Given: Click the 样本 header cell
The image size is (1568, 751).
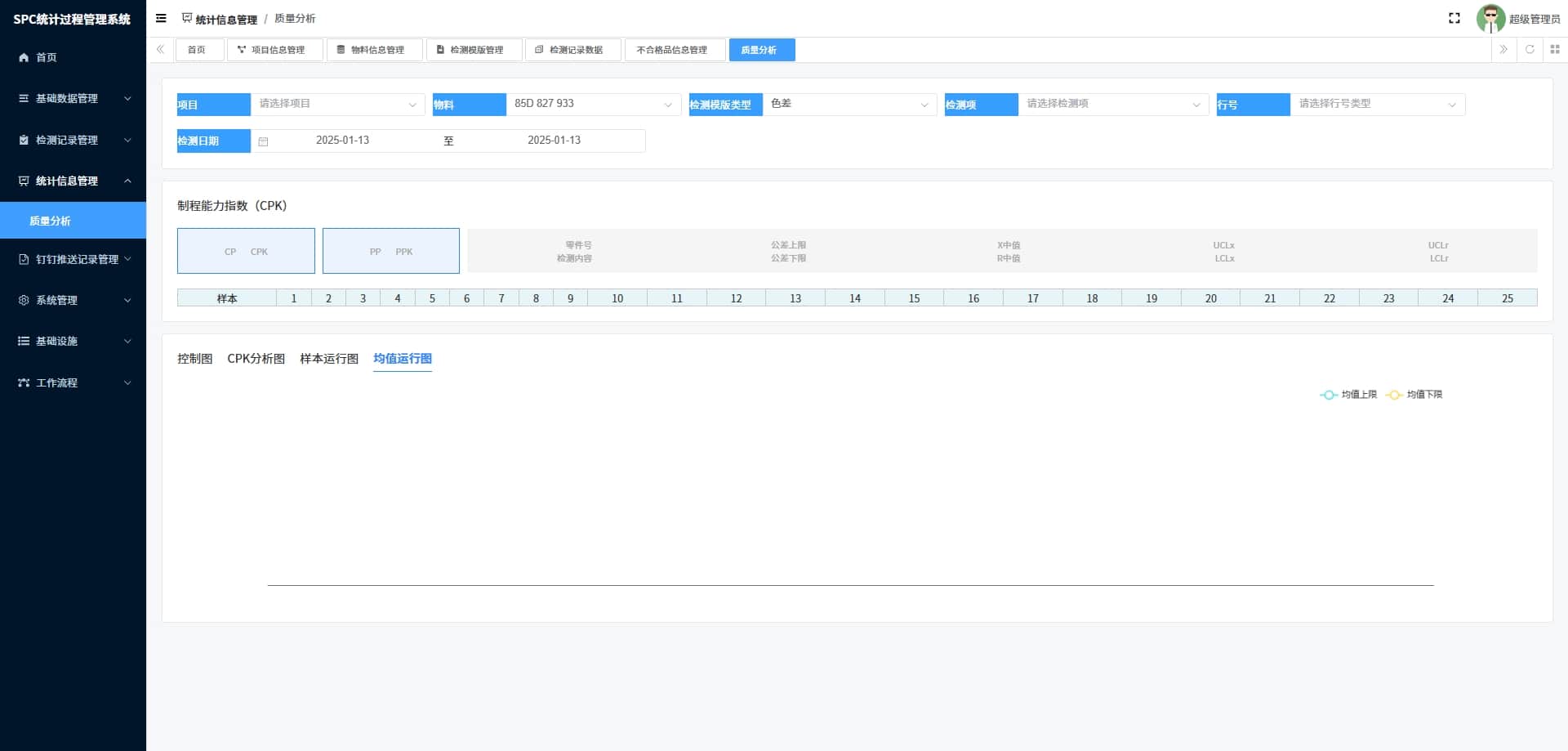Looking at the screenshot, I should 227,298.
